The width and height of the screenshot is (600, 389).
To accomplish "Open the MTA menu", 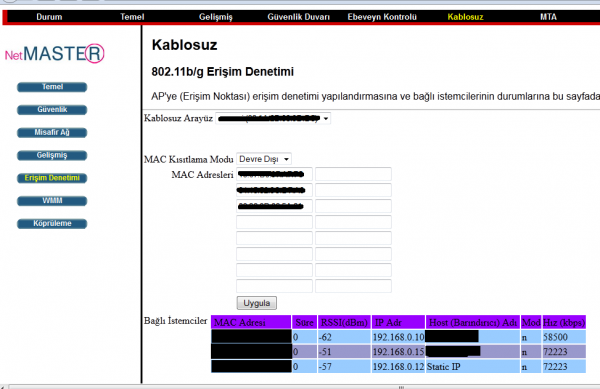I will pyautogui.click(x=548, y=17).
